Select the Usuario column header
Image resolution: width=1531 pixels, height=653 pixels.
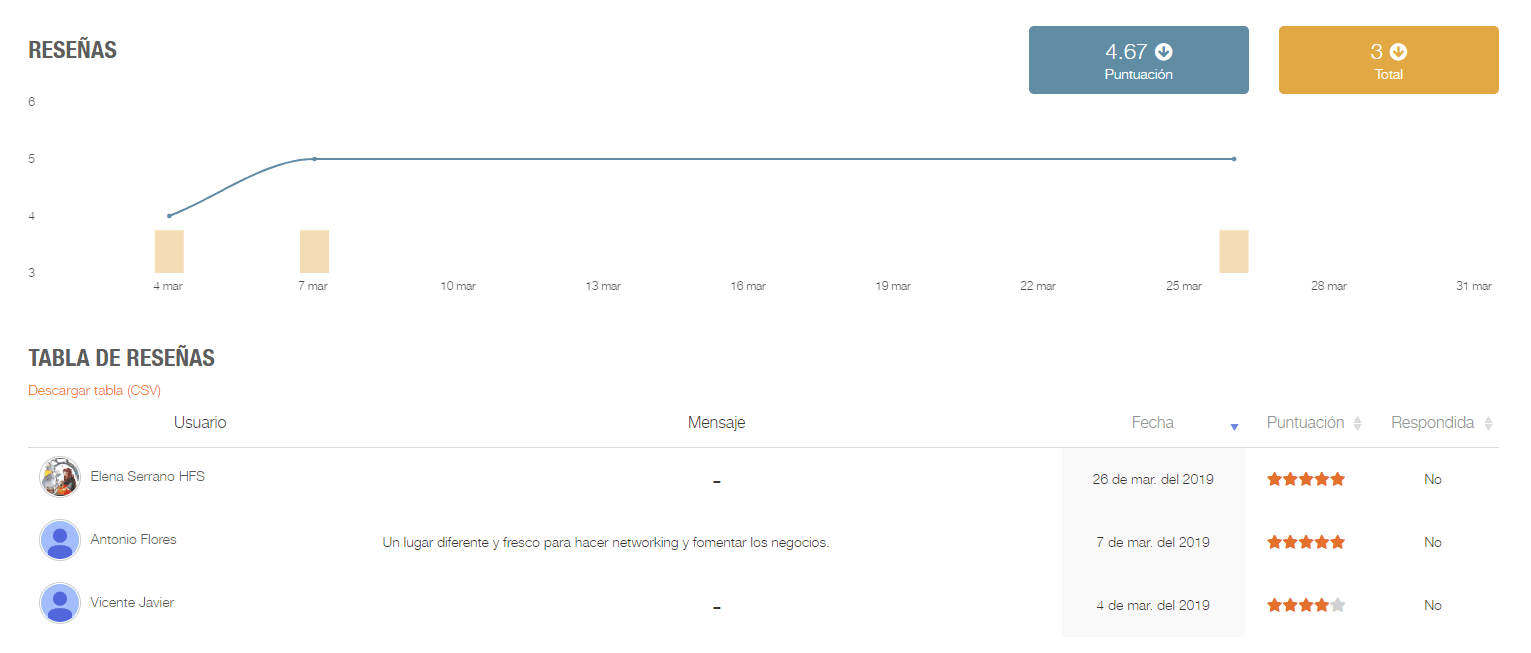pyautogui.click(x=200, y=423)
